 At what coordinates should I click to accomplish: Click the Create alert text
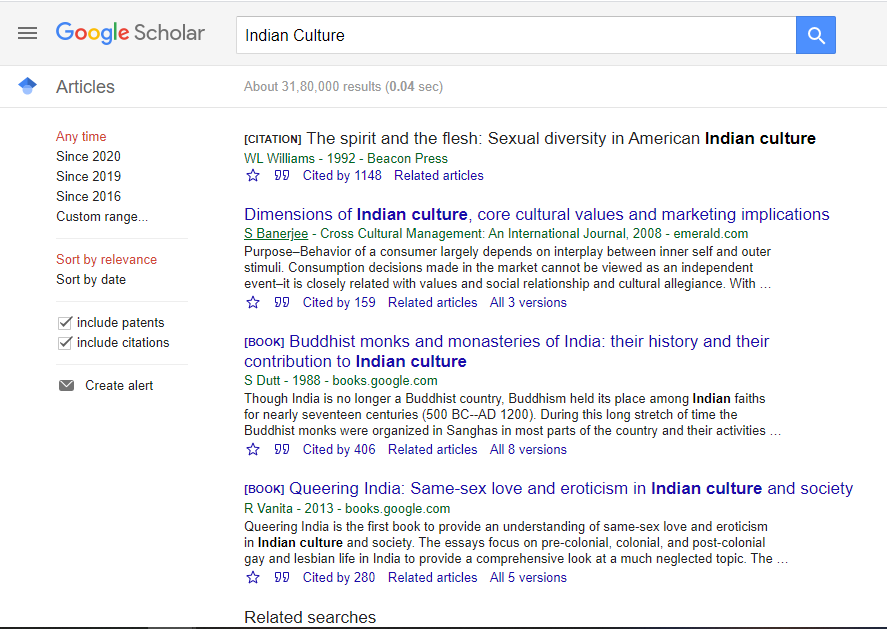[x=119, y=385]
